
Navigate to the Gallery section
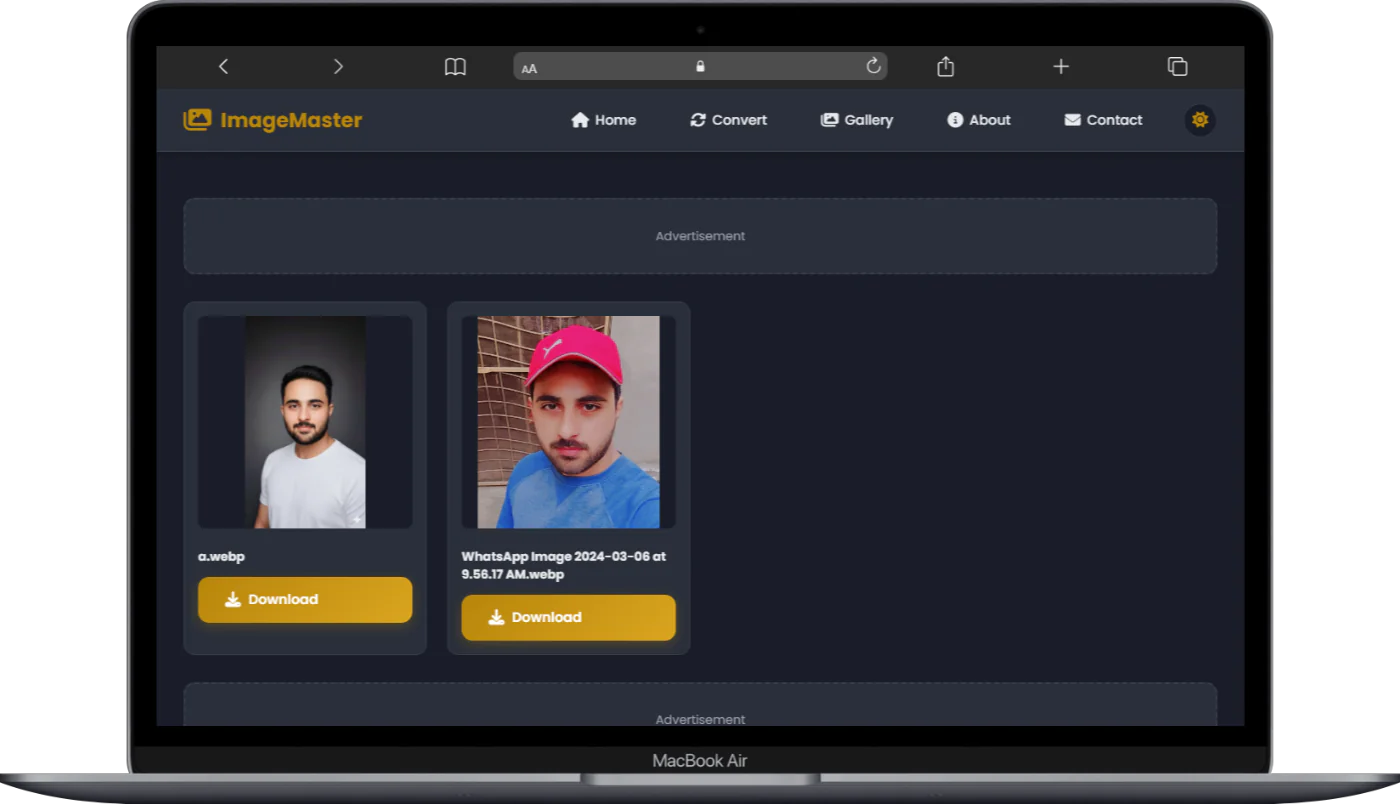[856, 120]
